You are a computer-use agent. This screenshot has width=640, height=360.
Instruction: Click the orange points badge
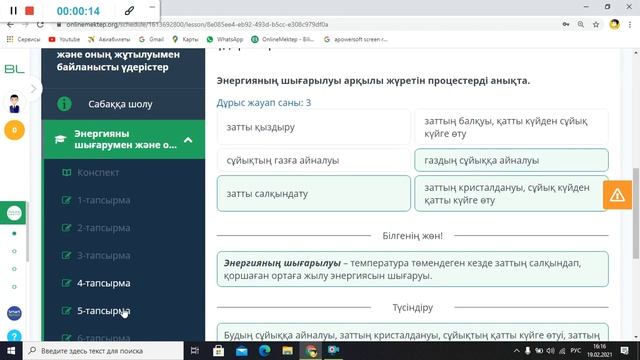(14, 130)
